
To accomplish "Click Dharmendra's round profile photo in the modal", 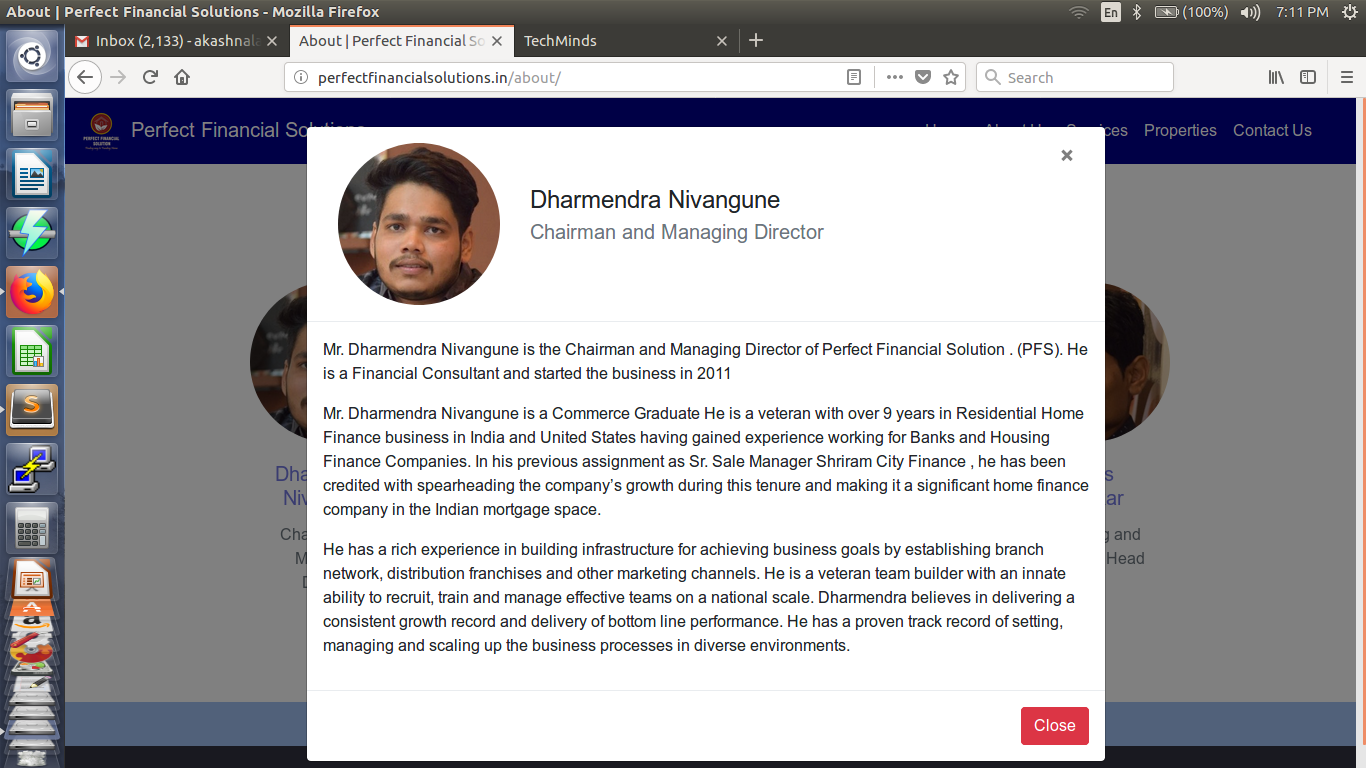I will (419, 224).
